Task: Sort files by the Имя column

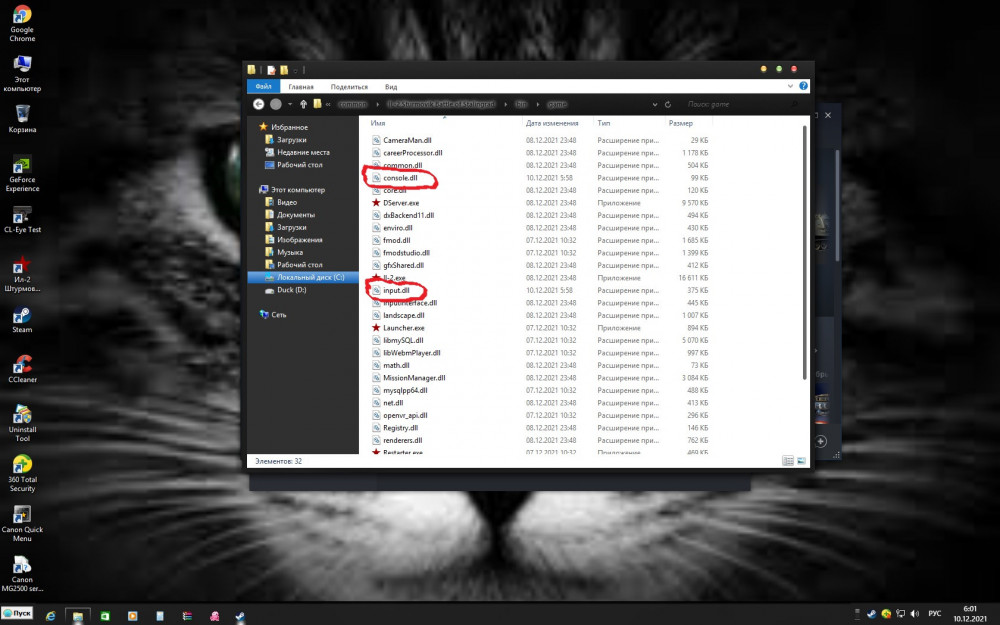Action: pos(378,123)
